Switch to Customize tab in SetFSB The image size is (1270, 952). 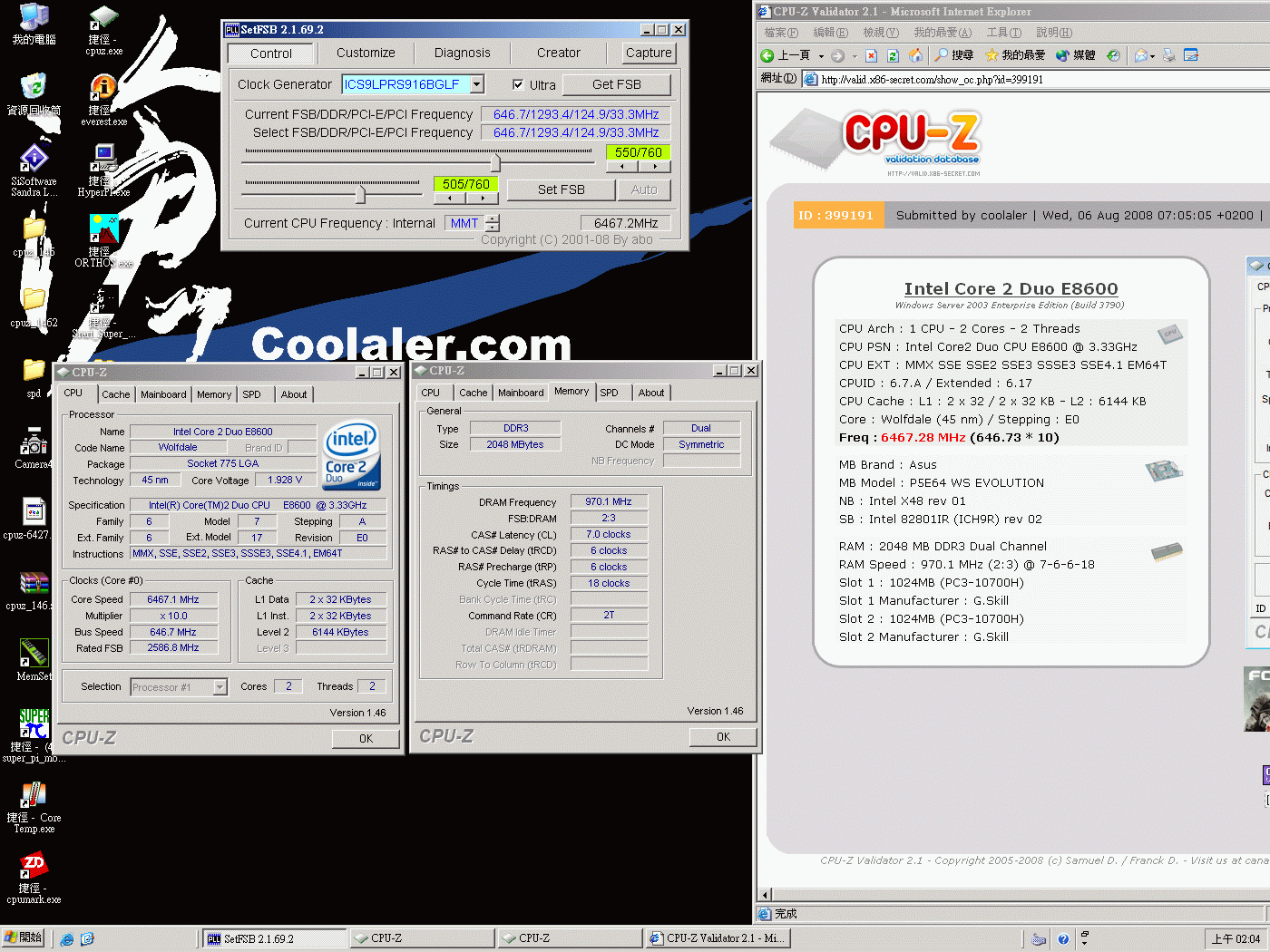pos(366,53)
